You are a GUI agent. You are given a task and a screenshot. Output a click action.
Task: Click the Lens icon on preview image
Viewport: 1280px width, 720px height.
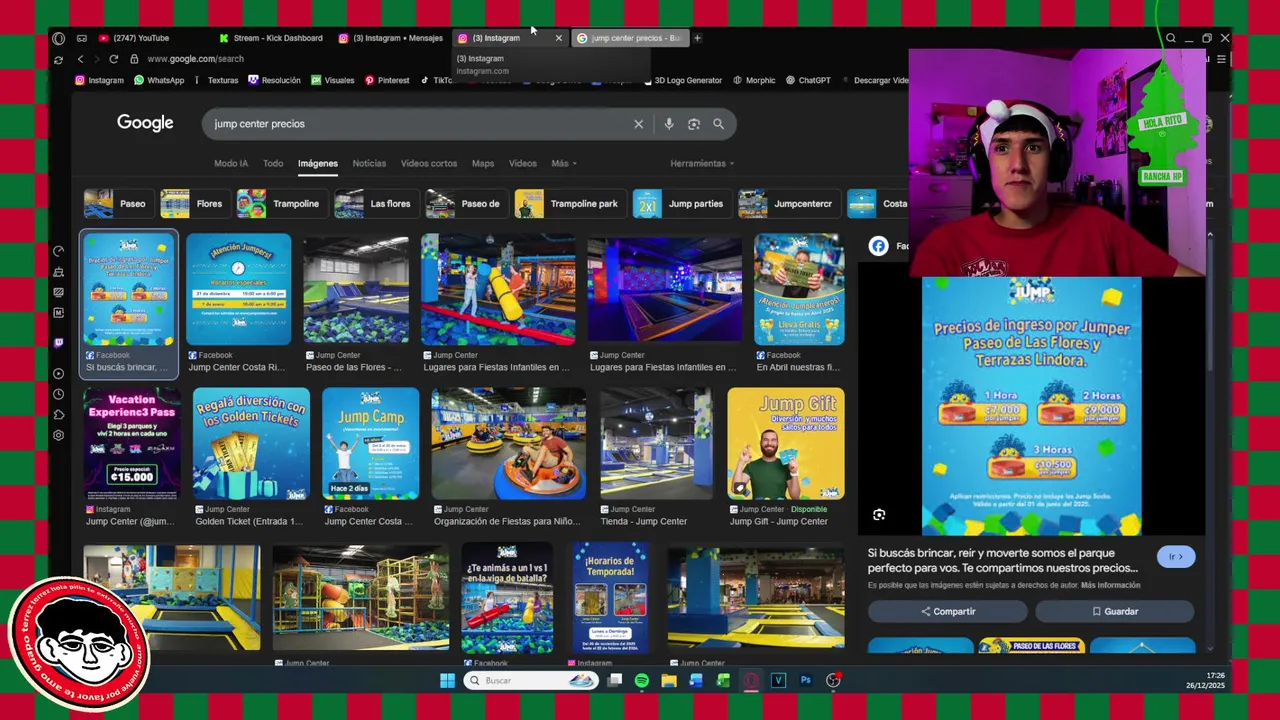pyautogui.click(x=879, y=515)
